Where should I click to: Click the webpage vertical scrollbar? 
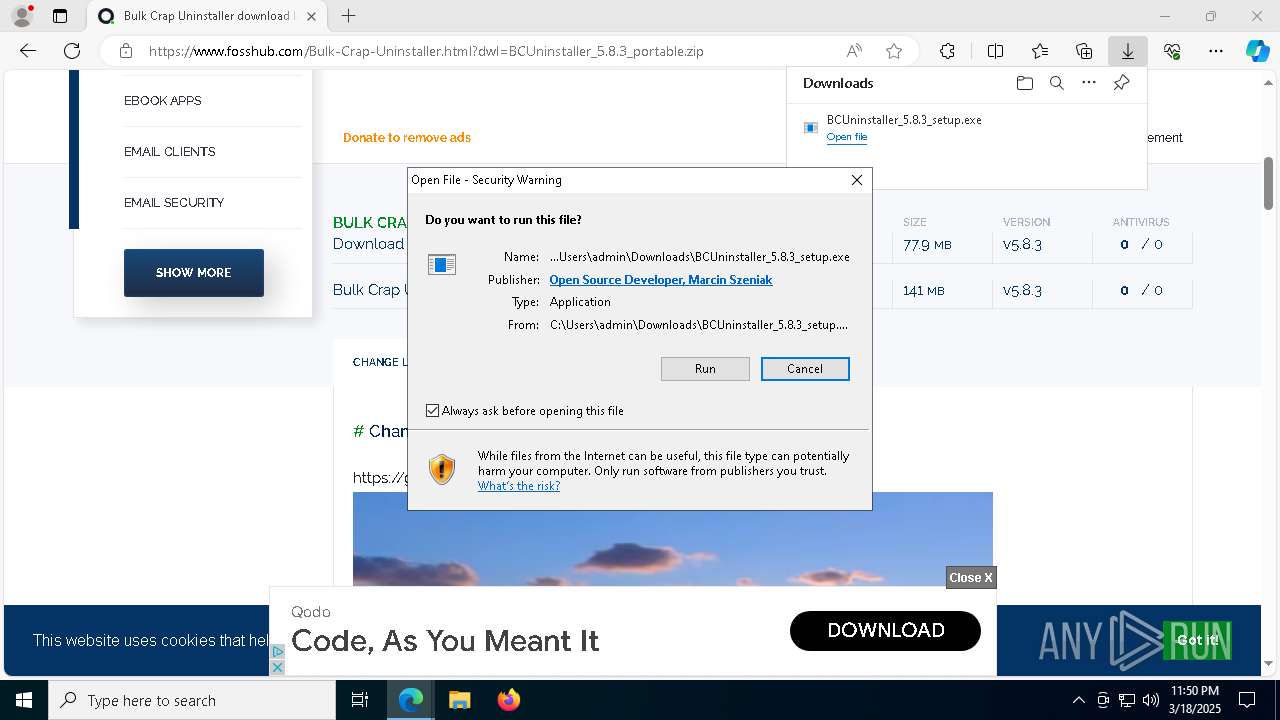1268,183
